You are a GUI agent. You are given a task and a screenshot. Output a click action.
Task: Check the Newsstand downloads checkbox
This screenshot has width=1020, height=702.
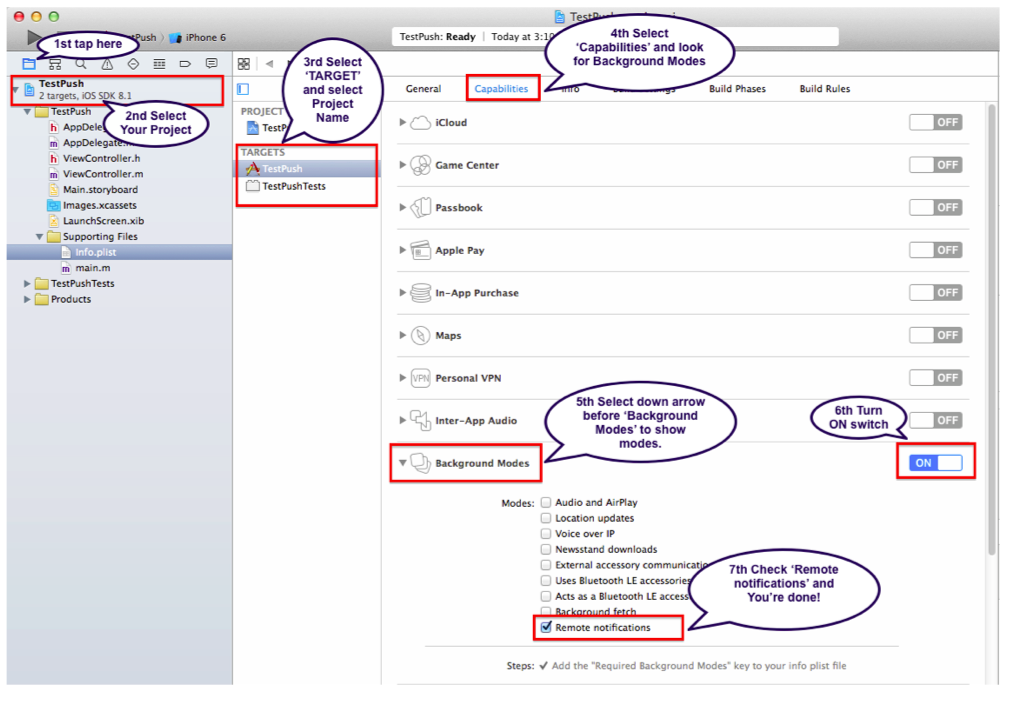(546, 549)
